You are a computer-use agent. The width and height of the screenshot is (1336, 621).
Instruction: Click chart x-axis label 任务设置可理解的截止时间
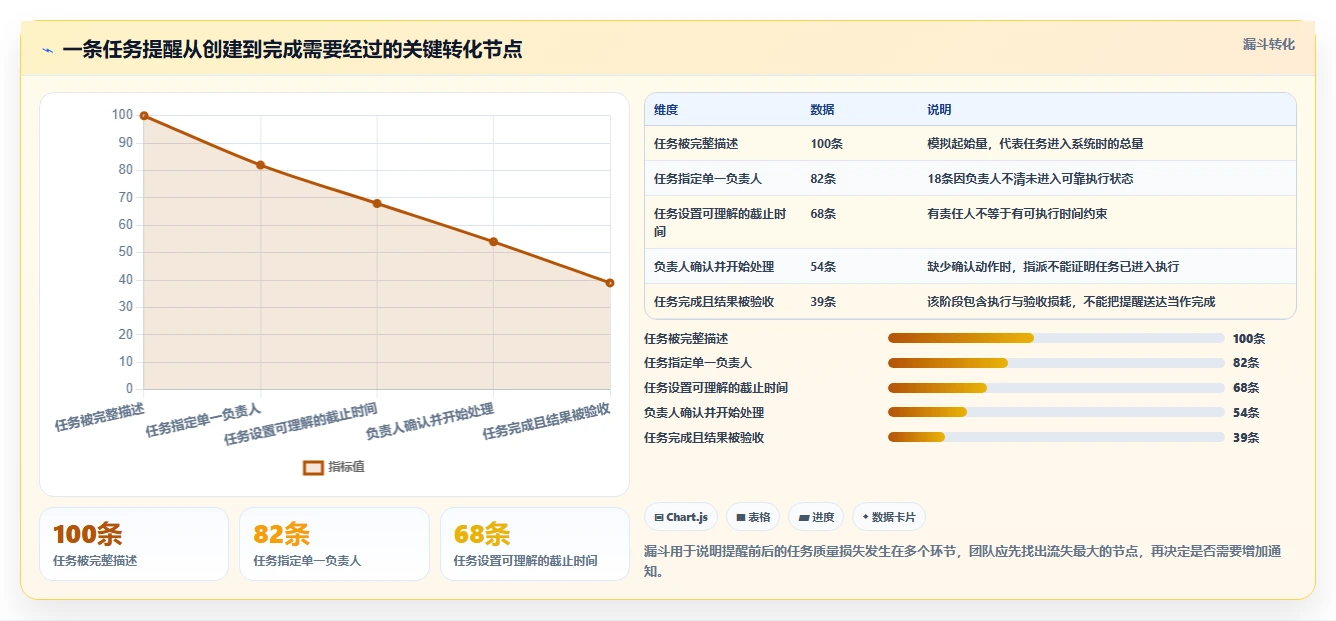[x=301, y=423]
